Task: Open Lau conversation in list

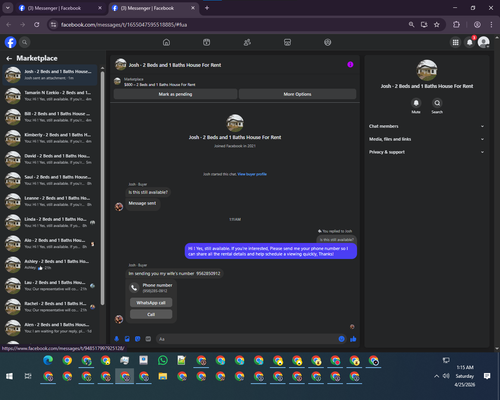Action: pos(50,285)
